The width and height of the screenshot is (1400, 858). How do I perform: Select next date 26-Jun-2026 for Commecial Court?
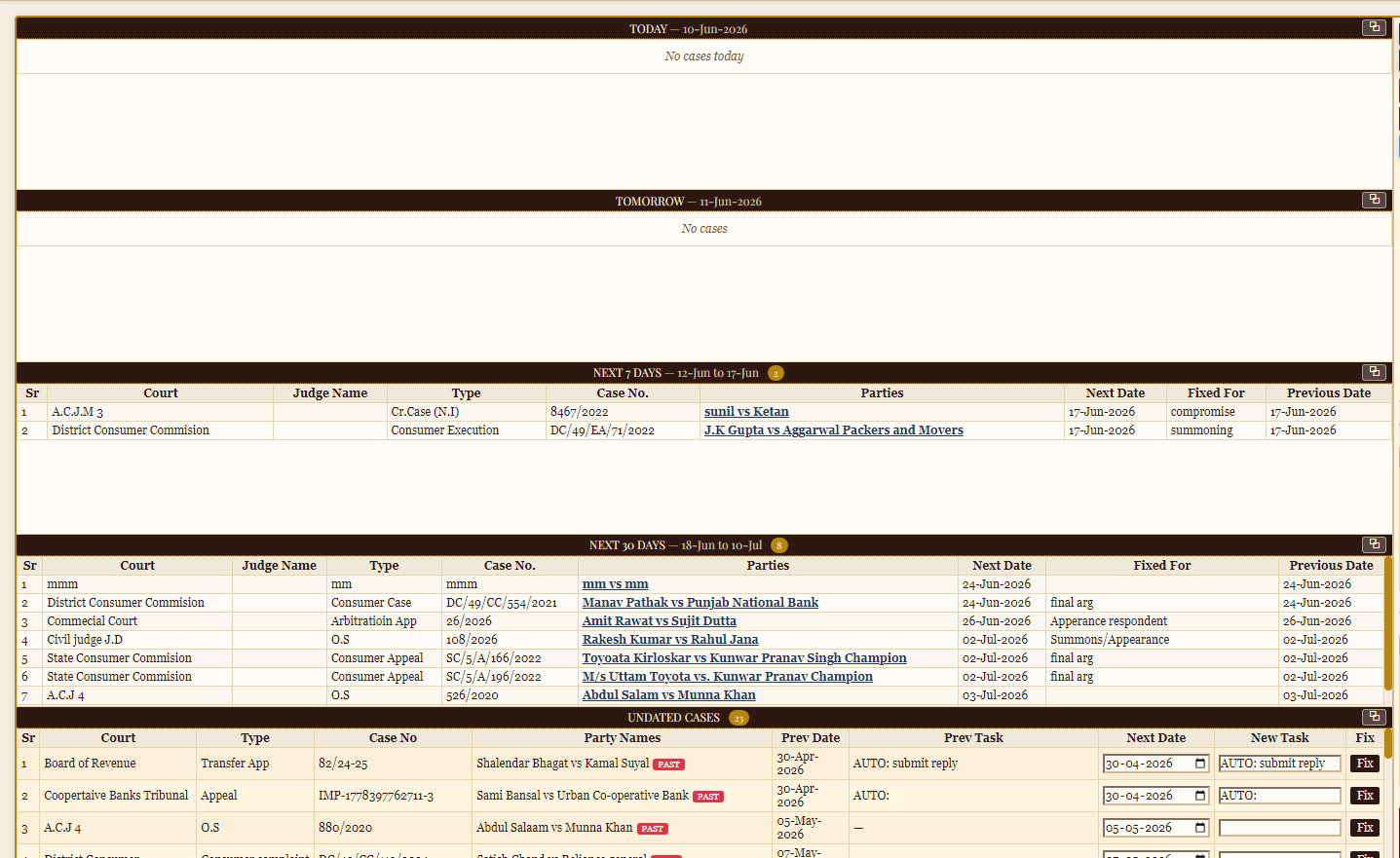coord(1002,621)
